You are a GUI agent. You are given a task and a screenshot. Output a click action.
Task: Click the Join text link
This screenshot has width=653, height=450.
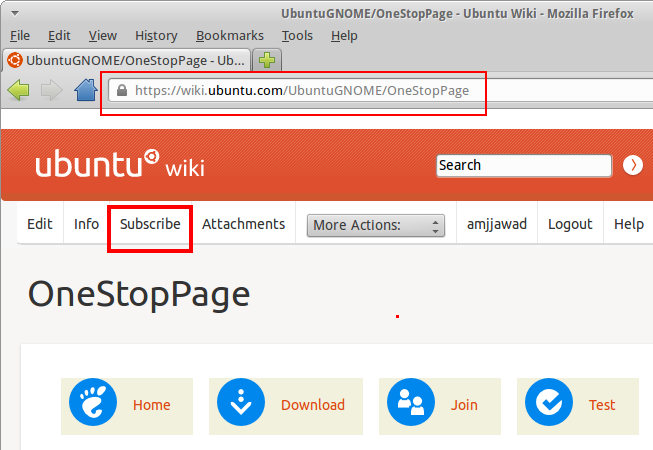[x=464, y=405]
